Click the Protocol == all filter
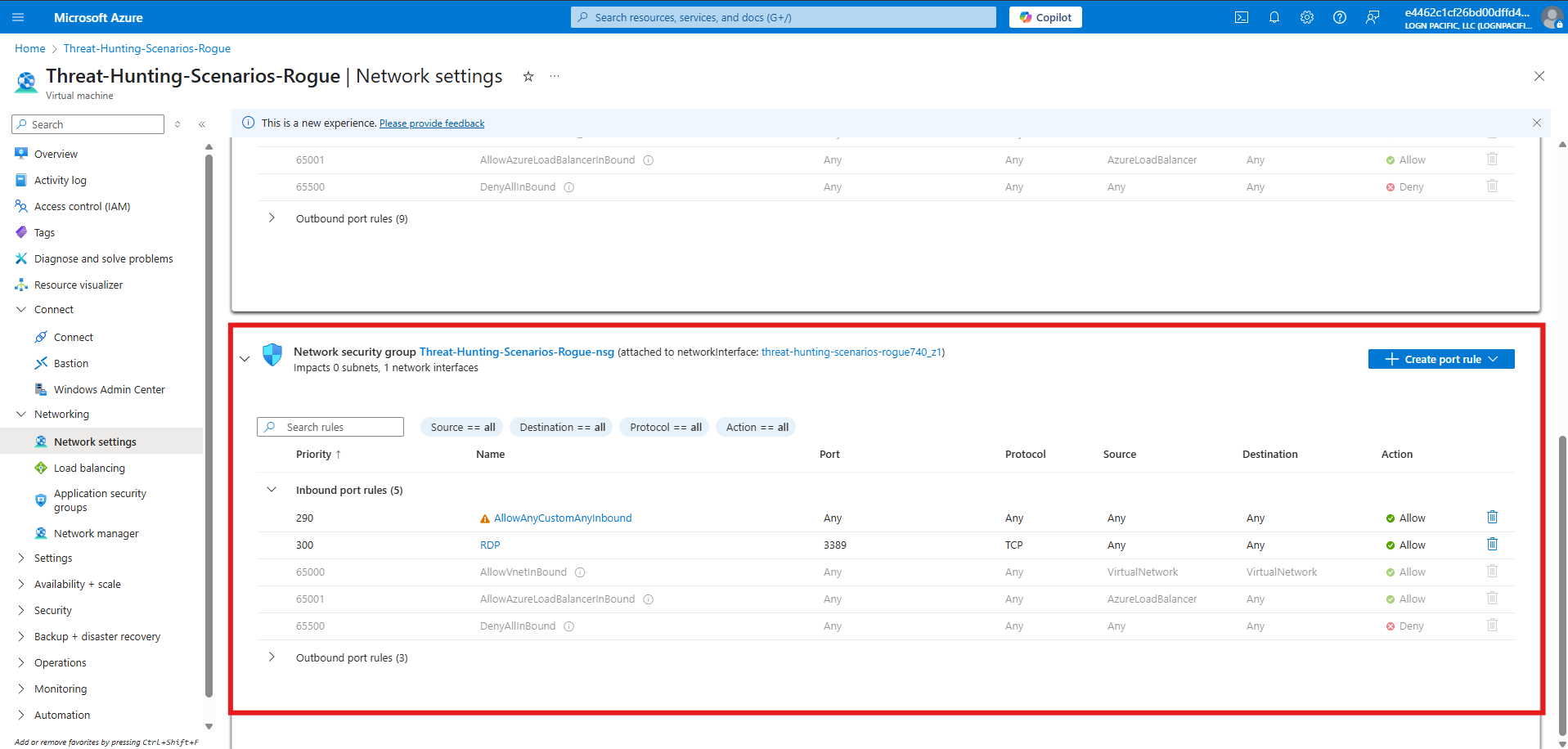1568x749 pixels. click(x=666, y=427)
